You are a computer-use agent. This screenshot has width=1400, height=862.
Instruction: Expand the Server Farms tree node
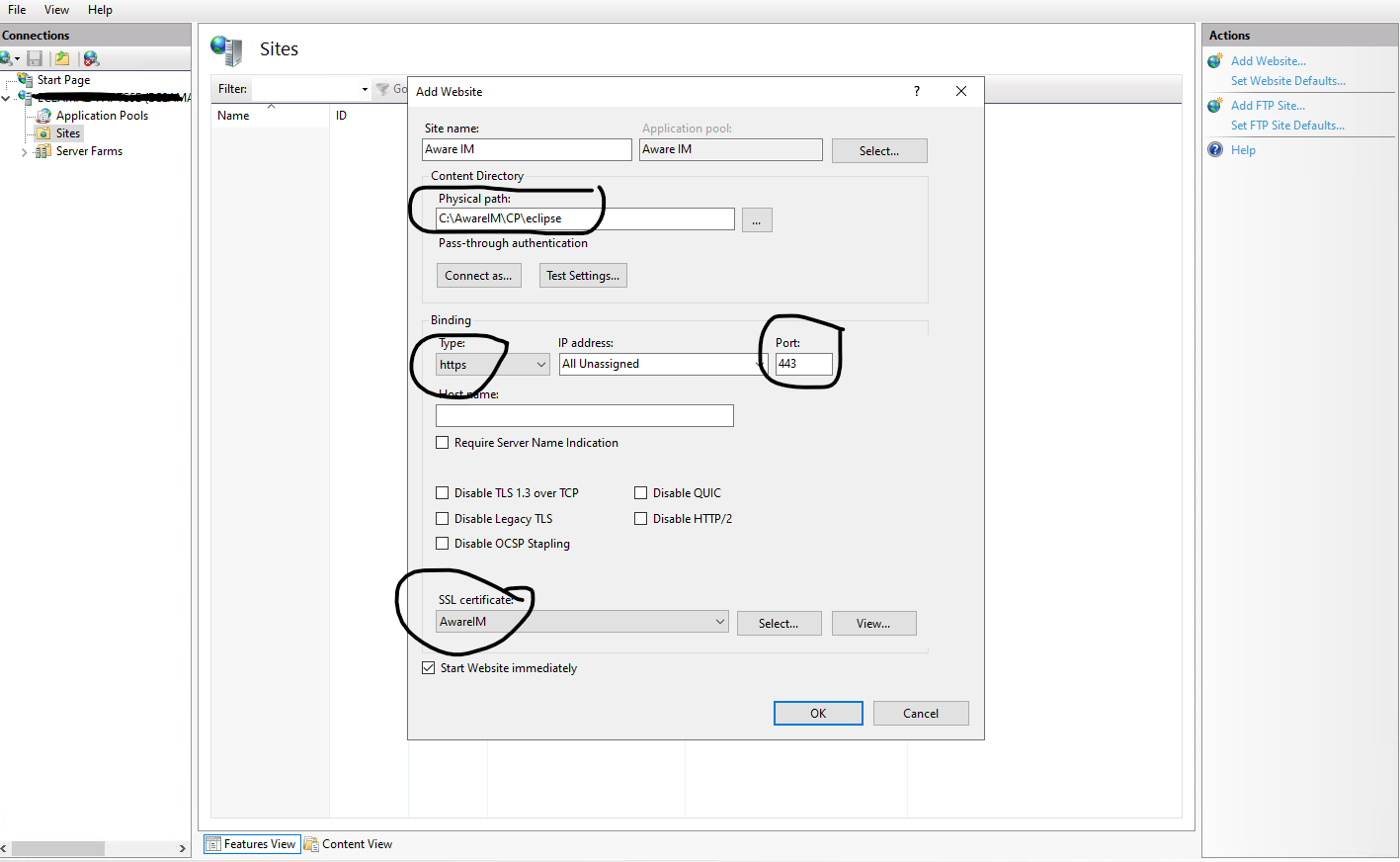24,152
